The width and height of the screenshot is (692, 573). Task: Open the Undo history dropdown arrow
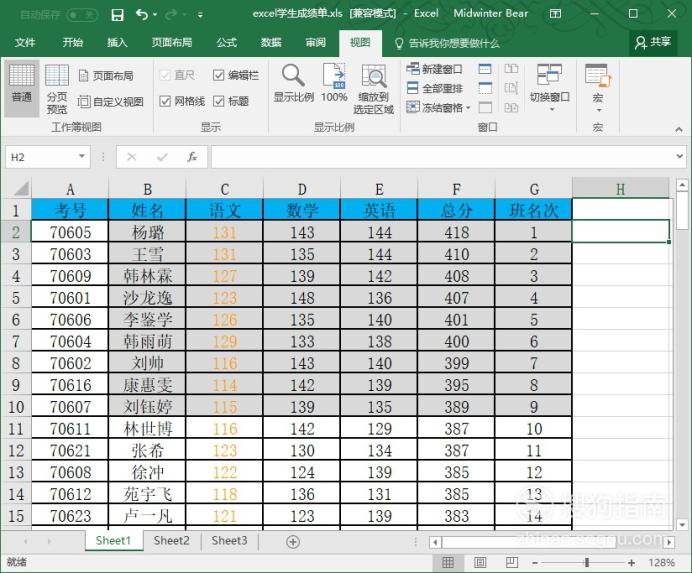pyautogui.click(x=155, y=15)
